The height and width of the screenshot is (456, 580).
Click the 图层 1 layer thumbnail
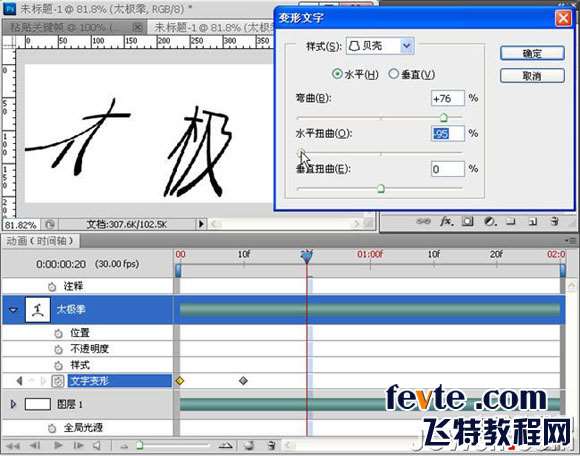37,404
